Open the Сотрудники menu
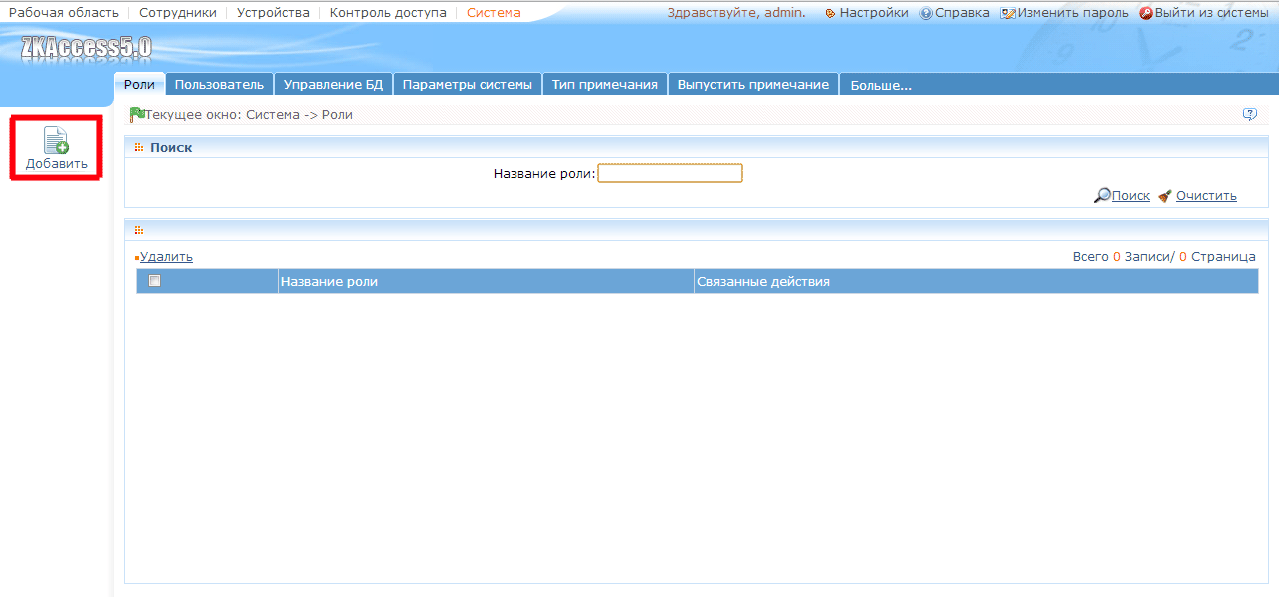This screenshot has width=1279, height=597. [178, 13]
